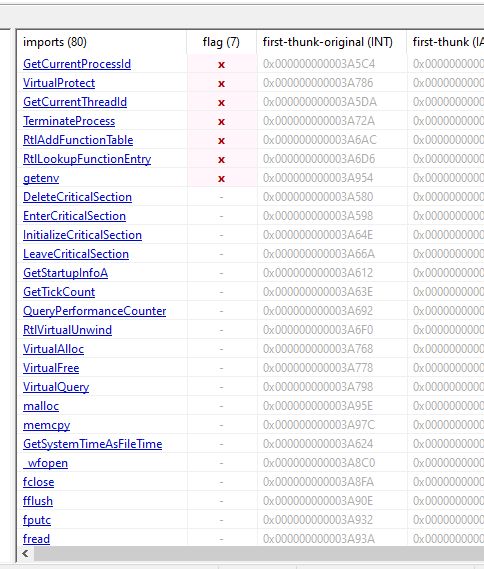Click the red x flag for VirtualProtect
This screenshot has width=484, height=569.
(221, 84)
